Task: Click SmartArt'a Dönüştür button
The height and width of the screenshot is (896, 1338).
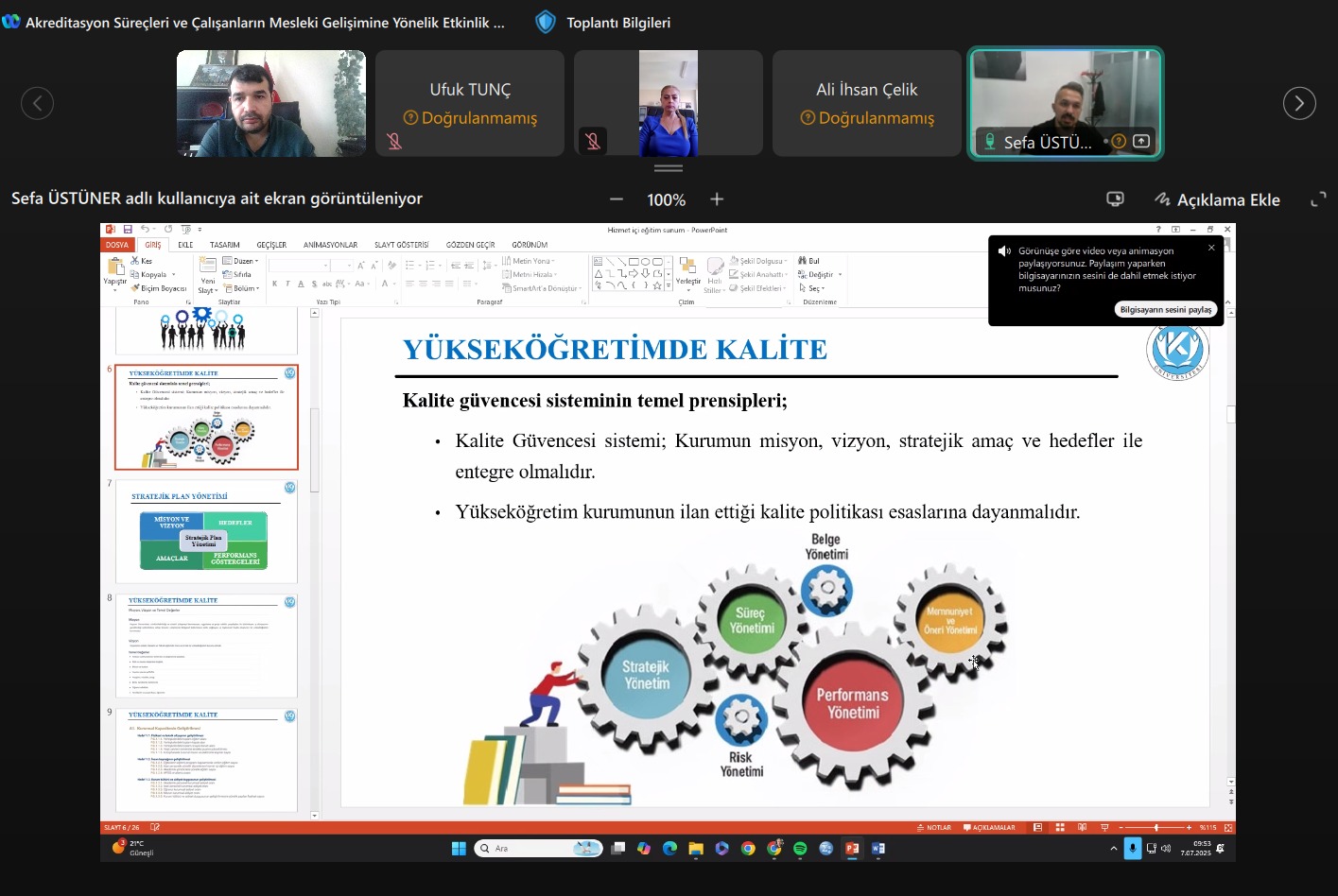Action: point(542,288)
